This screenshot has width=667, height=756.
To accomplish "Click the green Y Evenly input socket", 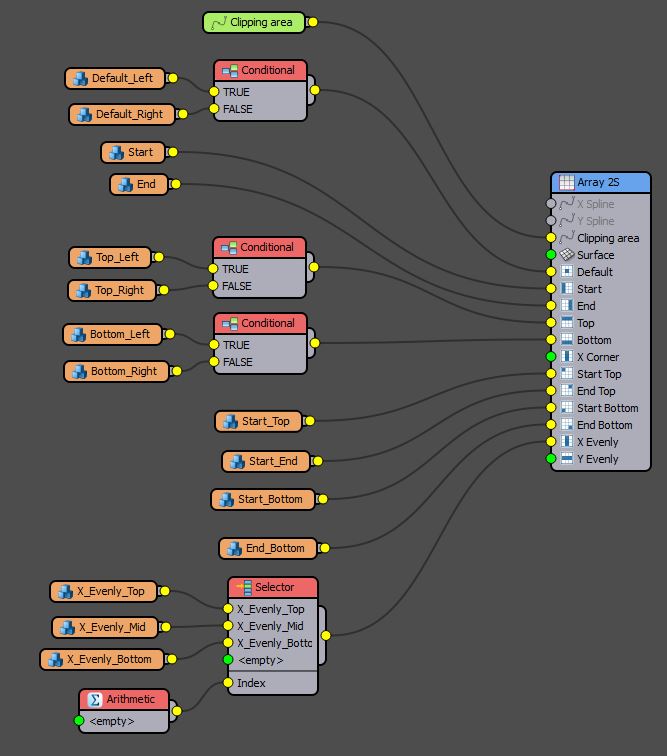I will click(x=551, y=459).
